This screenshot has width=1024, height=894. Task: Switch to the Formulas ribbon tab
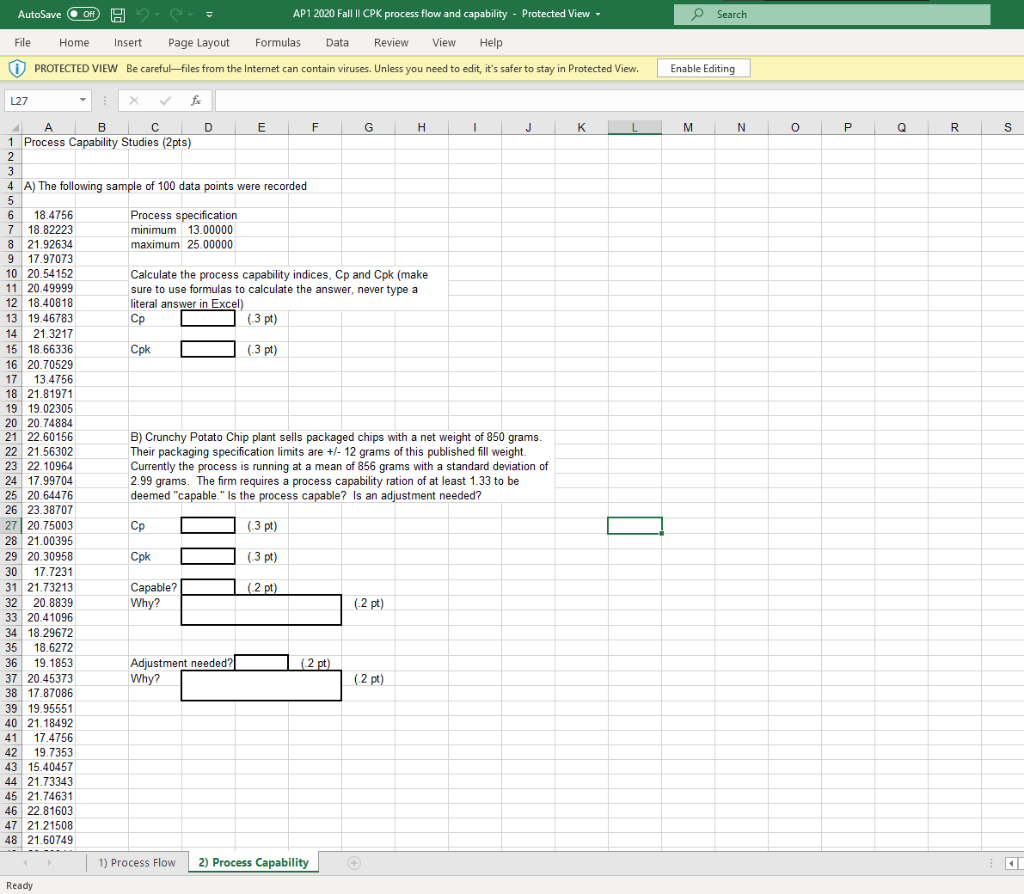(x=277, y=42)
